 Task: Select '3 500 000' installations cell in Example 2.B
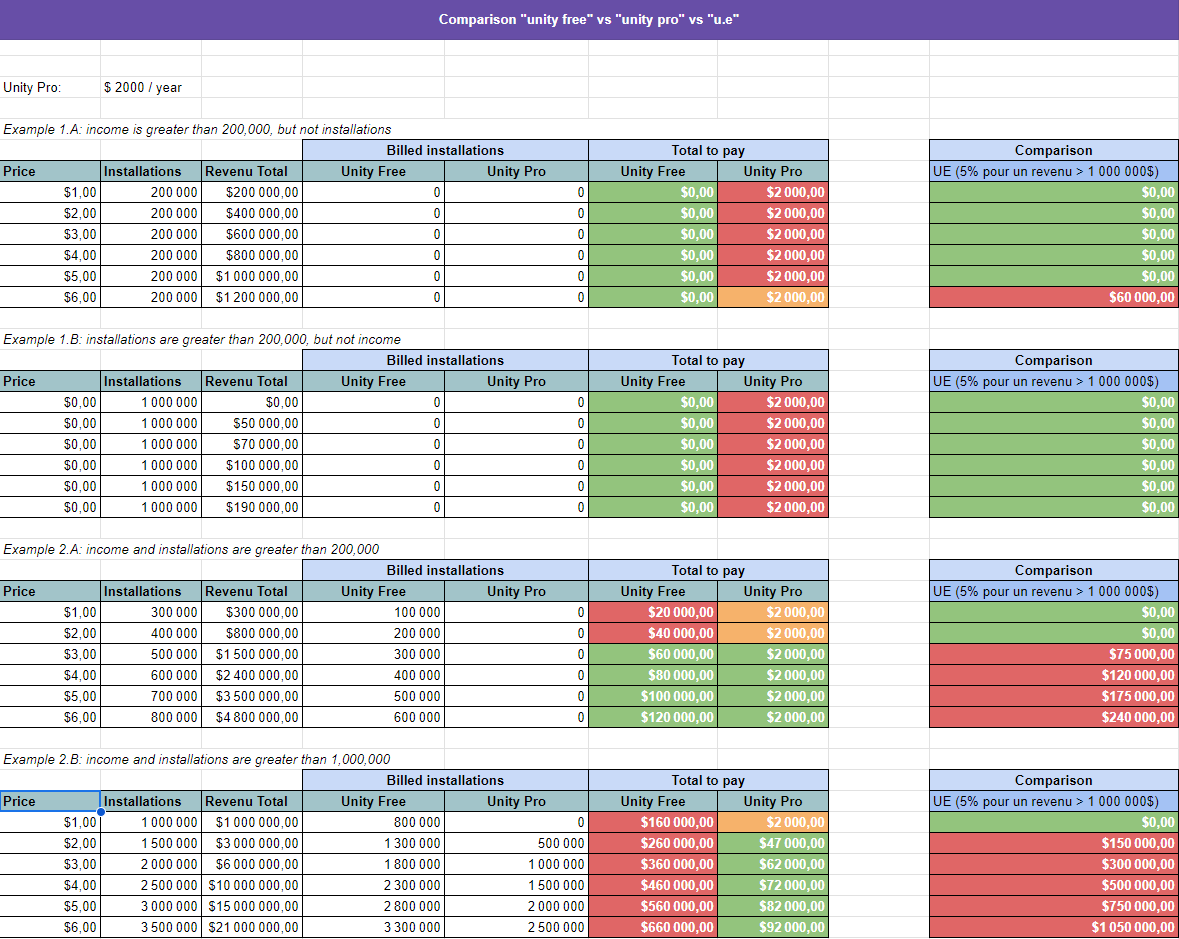pos(151,928)
